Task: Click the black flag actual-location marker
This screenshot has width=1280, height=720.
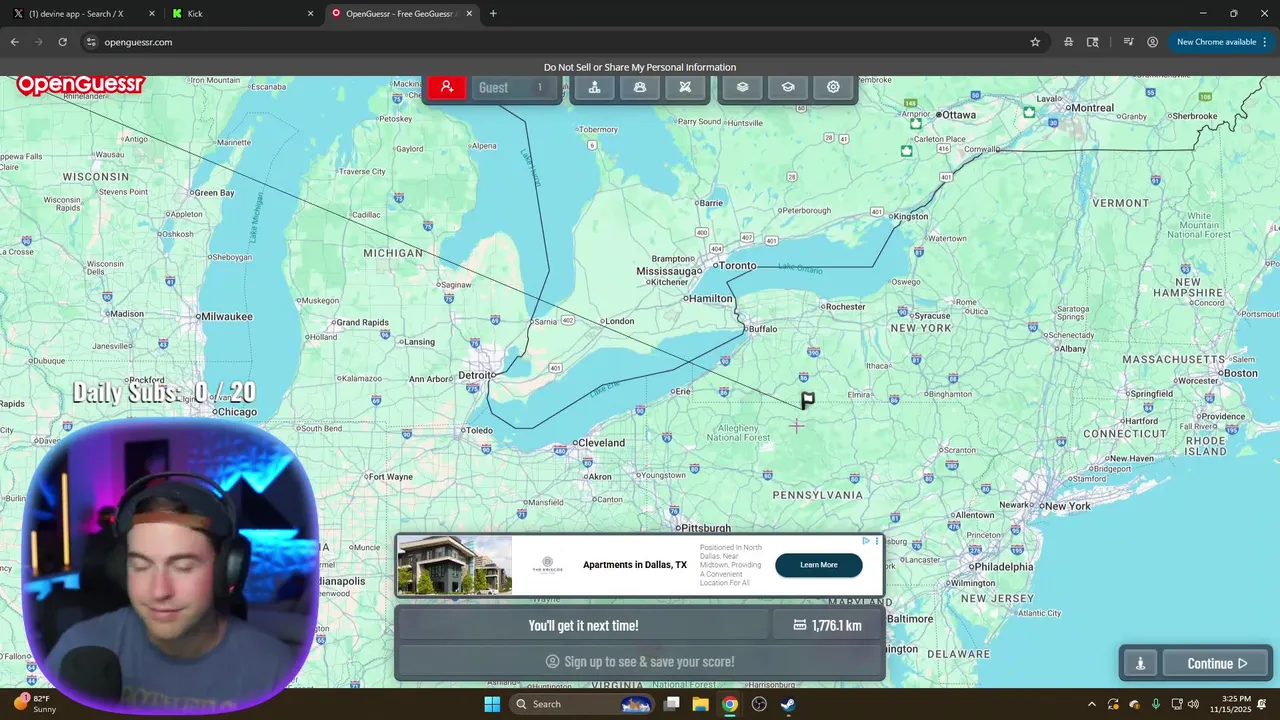Action: click(807, 400)
